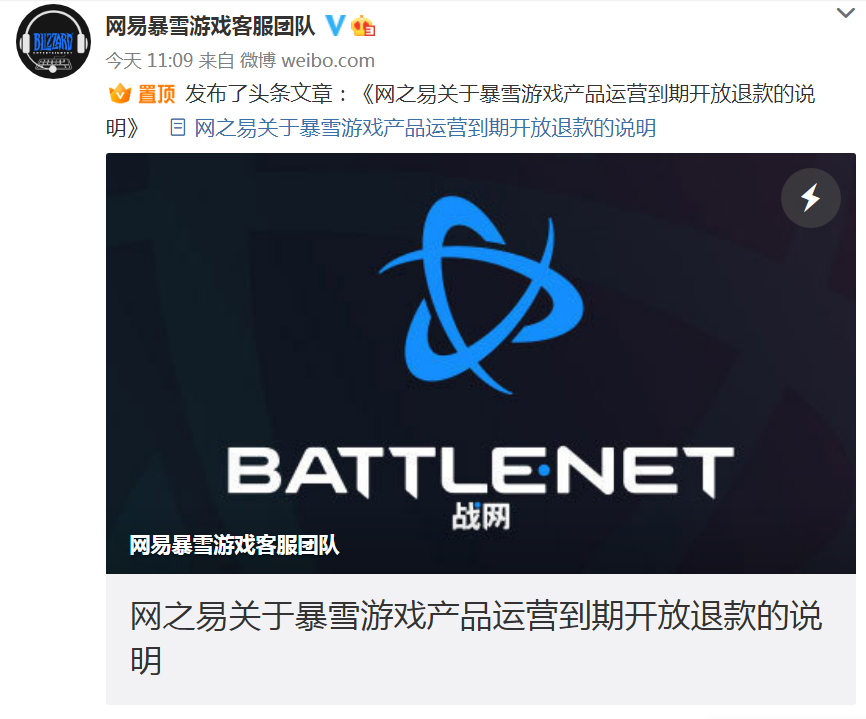Tap the lightning bolt quick-view icon
Viewport: 866px width, 719px height.
810,198
